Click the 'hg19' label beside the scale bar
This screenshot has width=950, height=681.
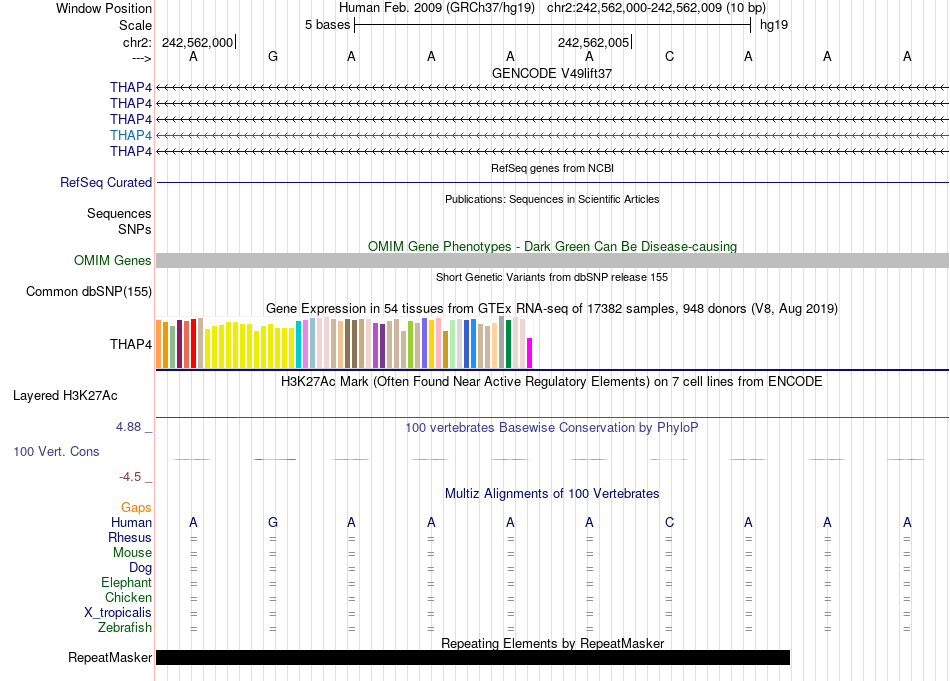pos(774,25)
